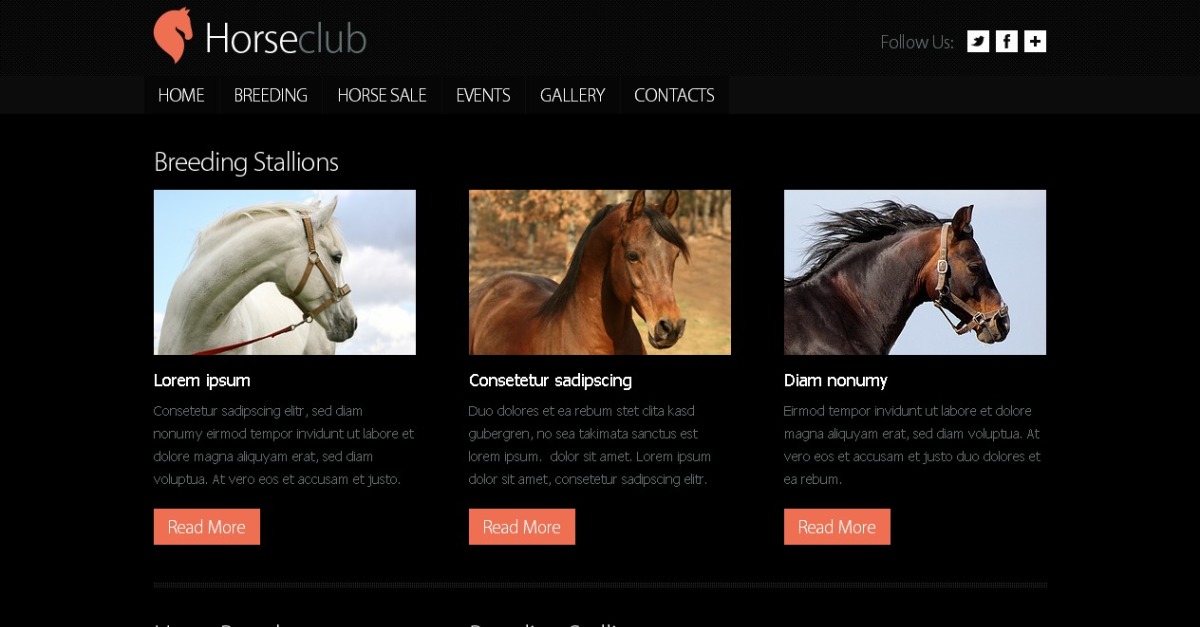Viewport: 1200px width, 627px height.
Task: Click the Diam nonumy heading
Action: click(835, 380)
